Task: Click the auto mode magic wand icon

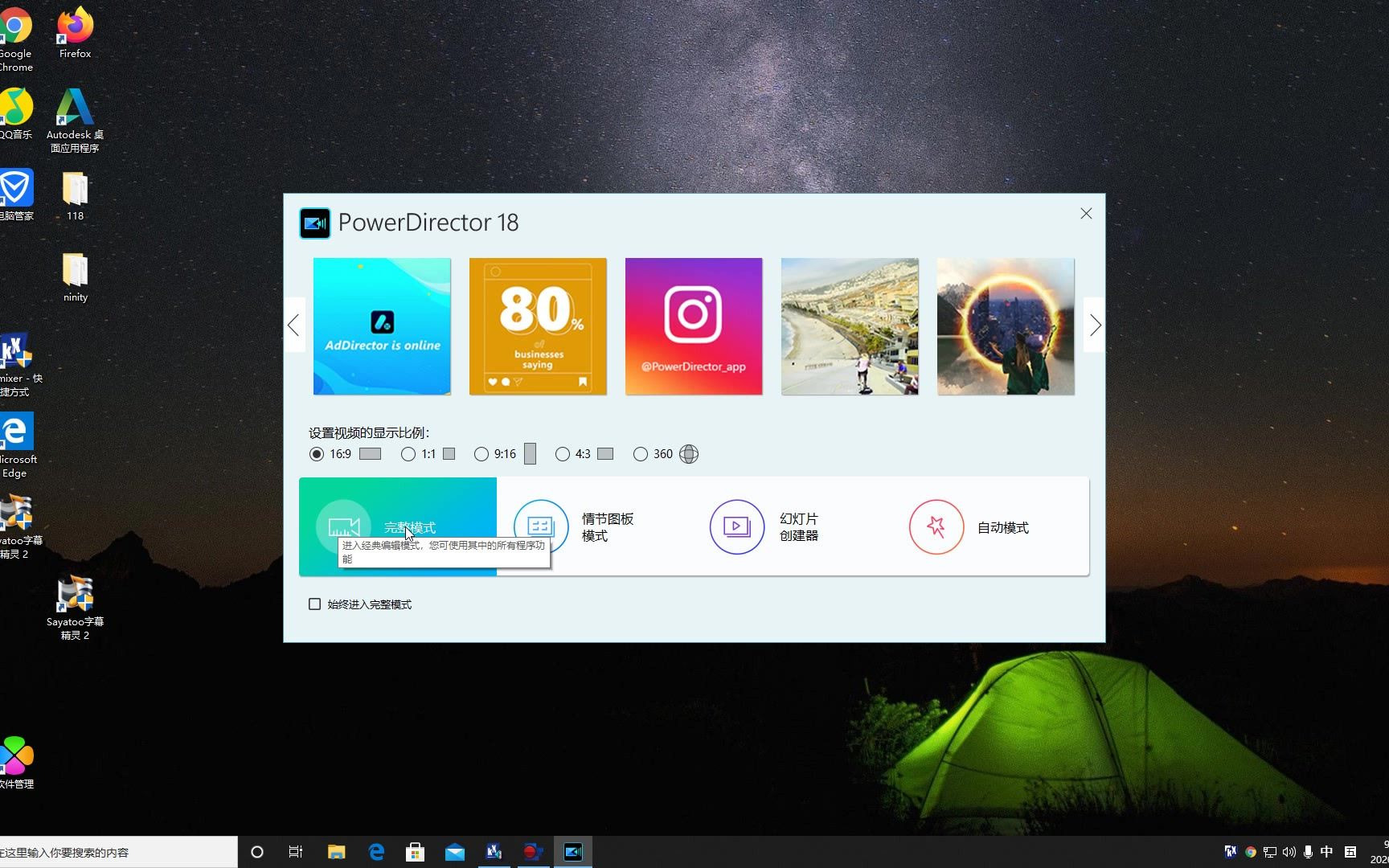Action: coord(936,526)
